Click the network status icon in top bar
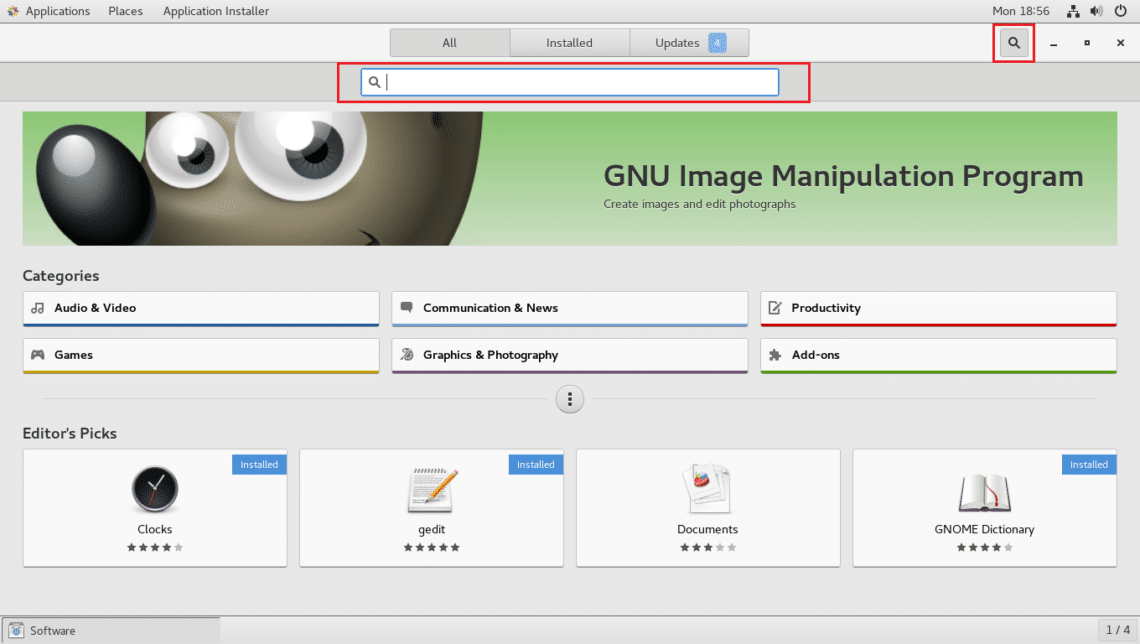Screen dimensions: 1140x644 coord(1073,11)
